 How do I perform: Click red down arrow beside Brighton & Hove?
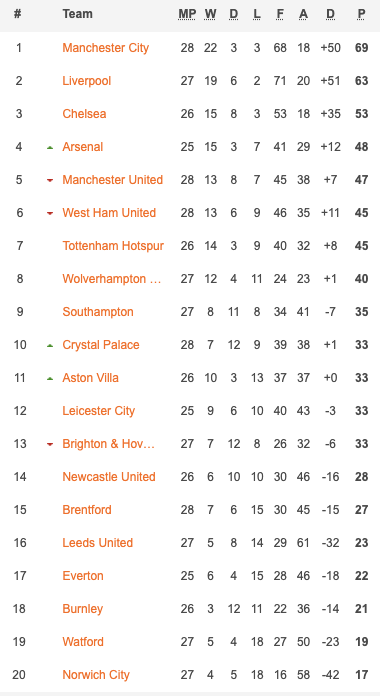pos(50,444)
